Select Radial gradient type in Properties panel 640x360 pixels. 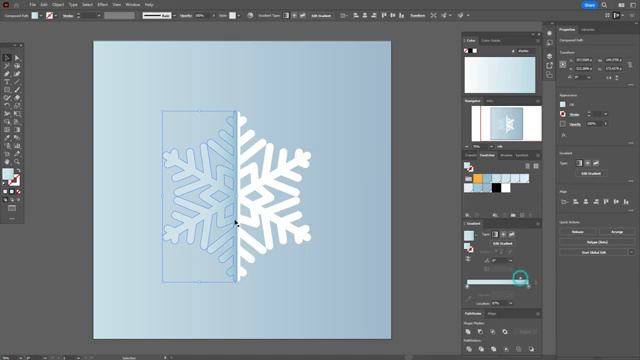tap(588, 163)
